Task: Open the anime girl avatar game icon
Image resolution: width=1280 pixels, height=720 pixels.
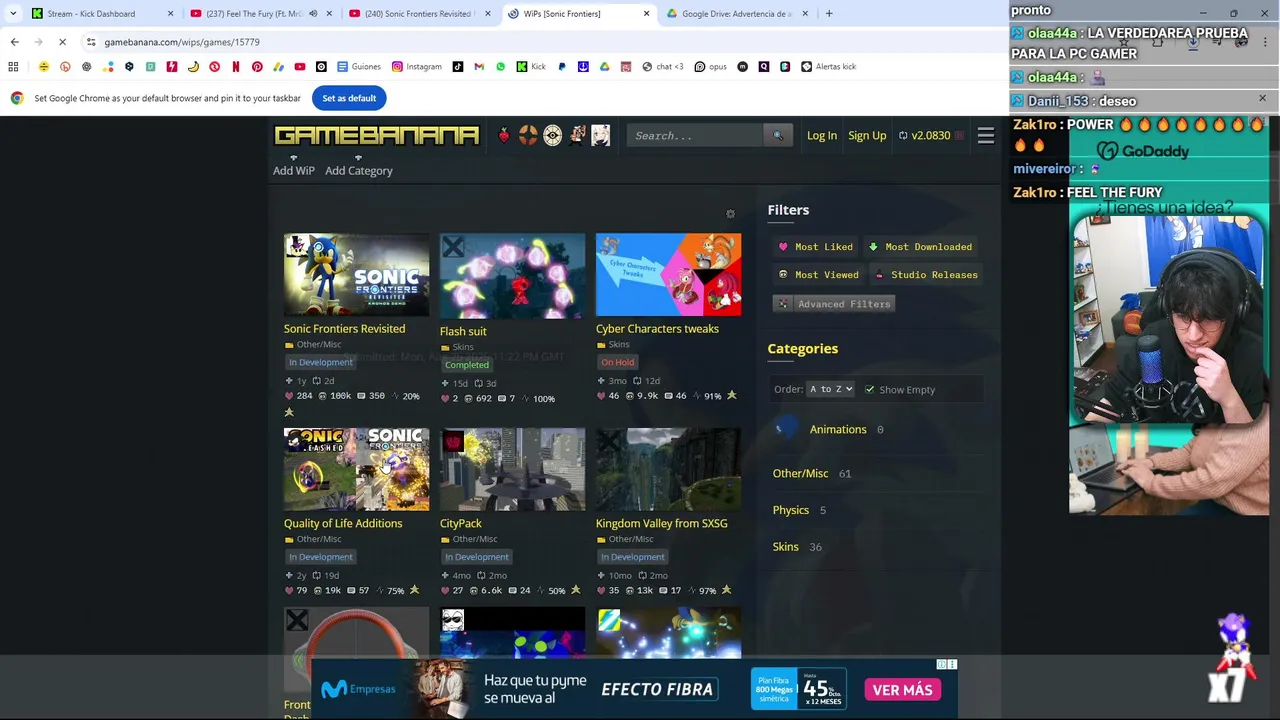Action: tap(600, 135)
